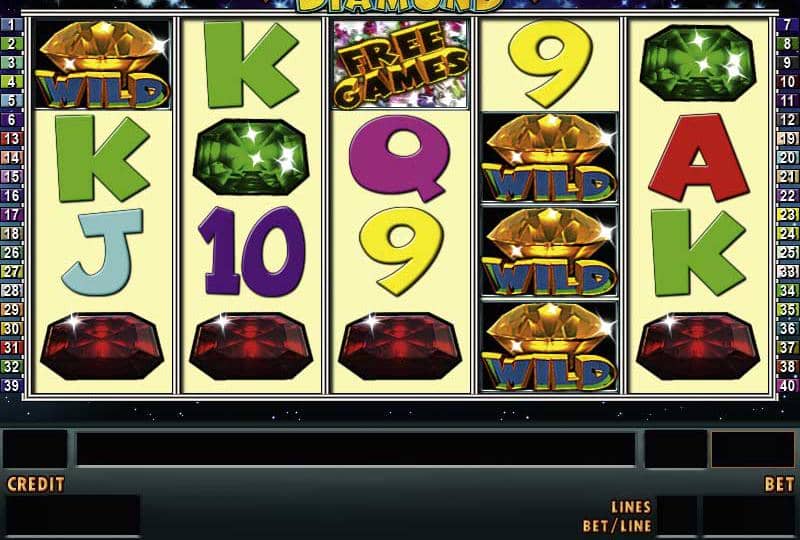
Task: Click the Free Games scatter symbol
Action: click(401, 64)
